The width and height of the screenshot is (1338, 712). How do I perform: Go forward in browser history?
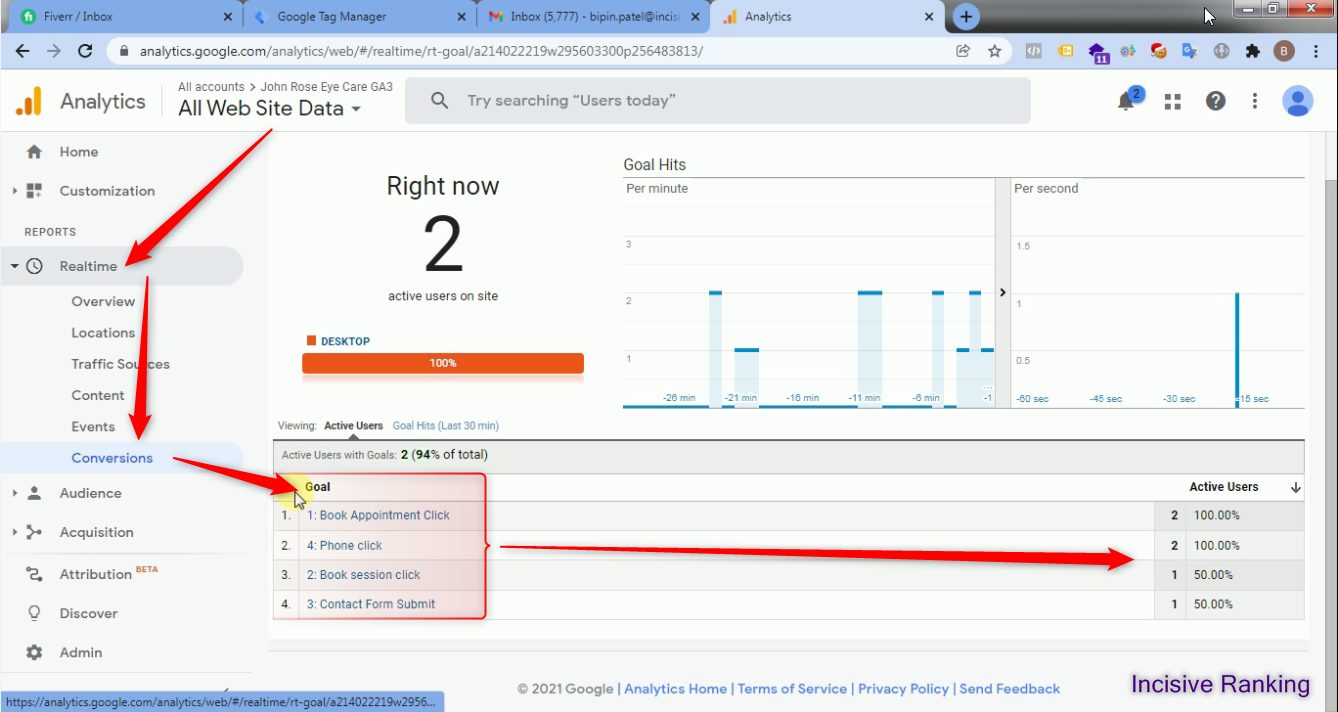coord(54,51)
